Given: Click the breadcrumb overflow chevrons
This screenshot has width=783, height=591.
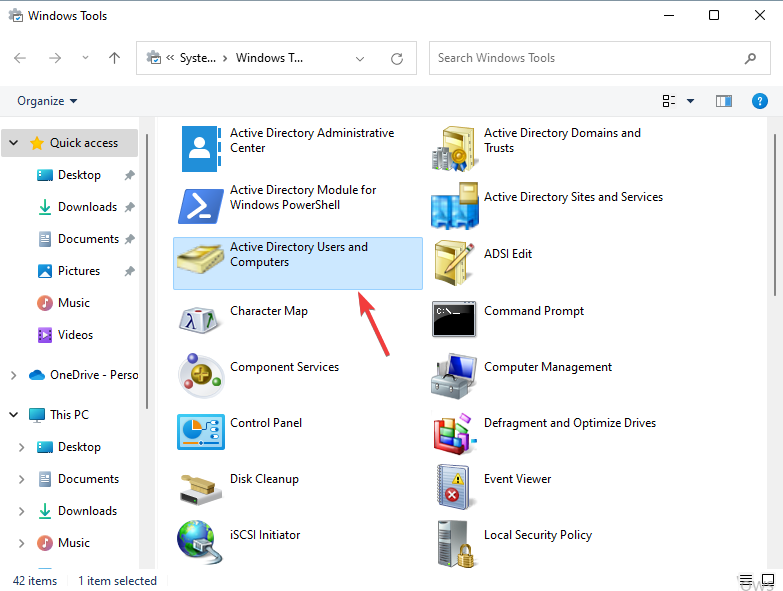Looking at the screenshot, I should 170,58.
